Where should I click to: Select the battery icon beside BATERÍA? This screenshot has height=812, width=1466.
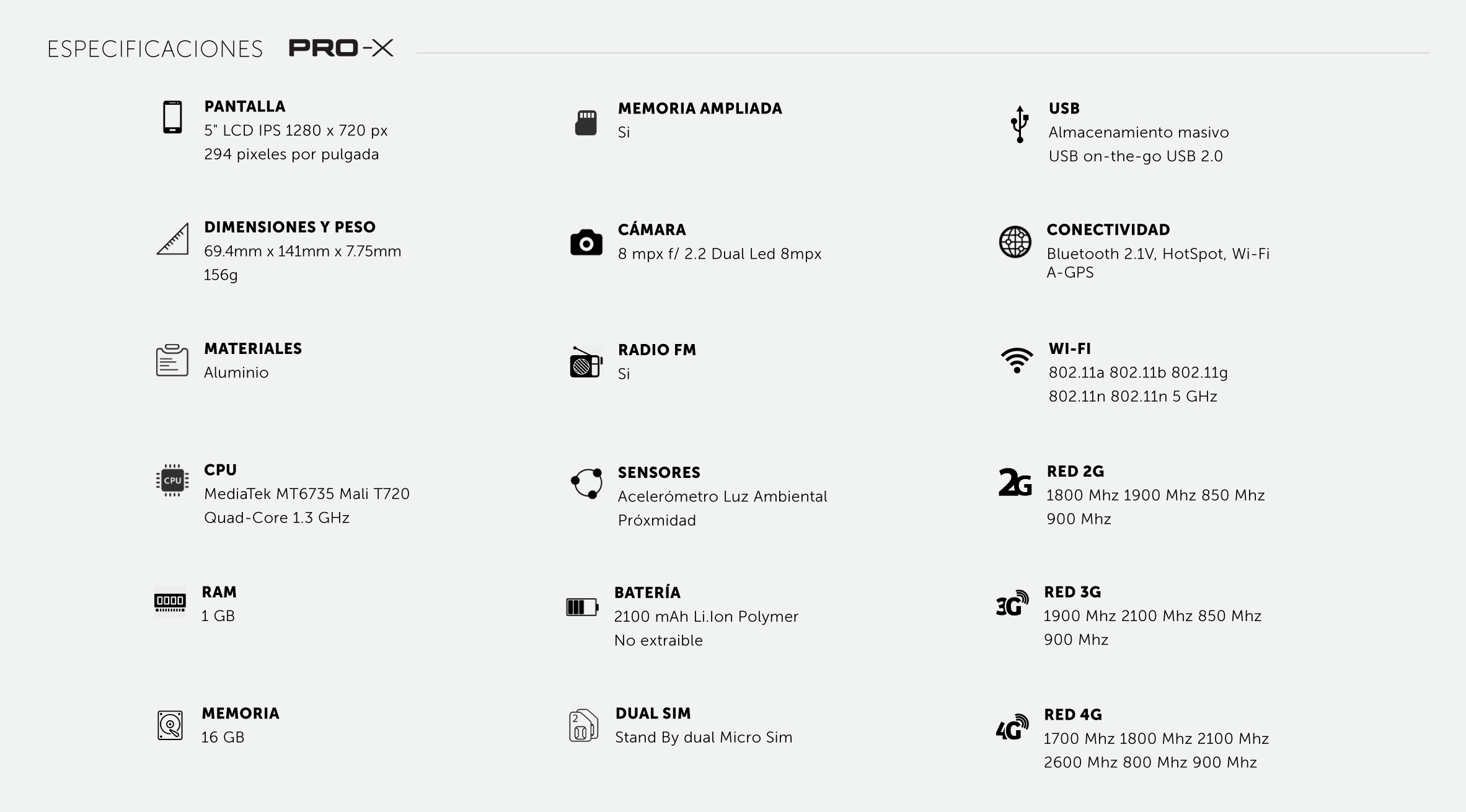pyautogui.click(x=582, y=607)
